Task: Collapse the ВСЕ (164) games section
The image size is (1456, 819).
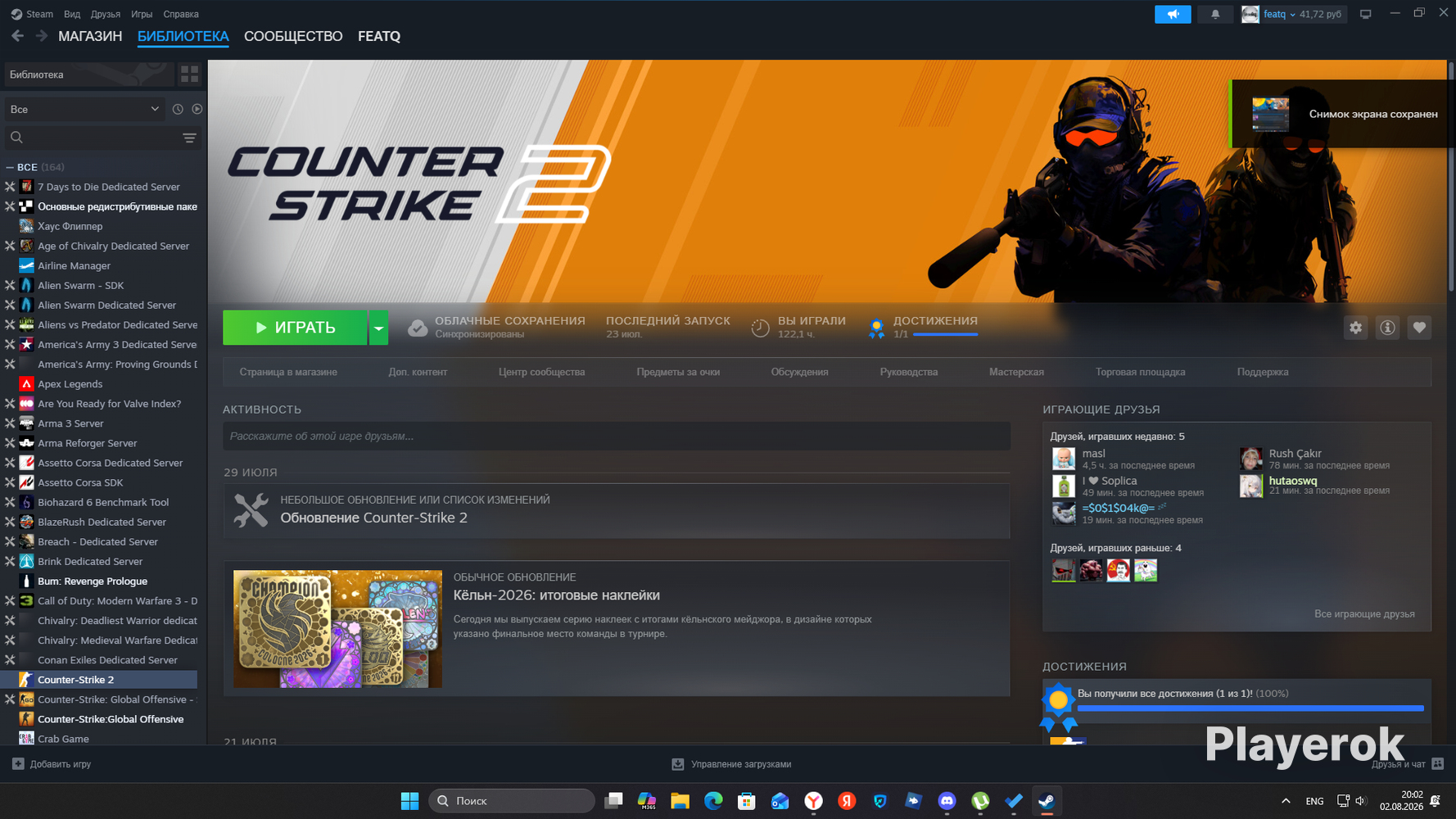Action: pyautogui.click(x=10, y=167)
